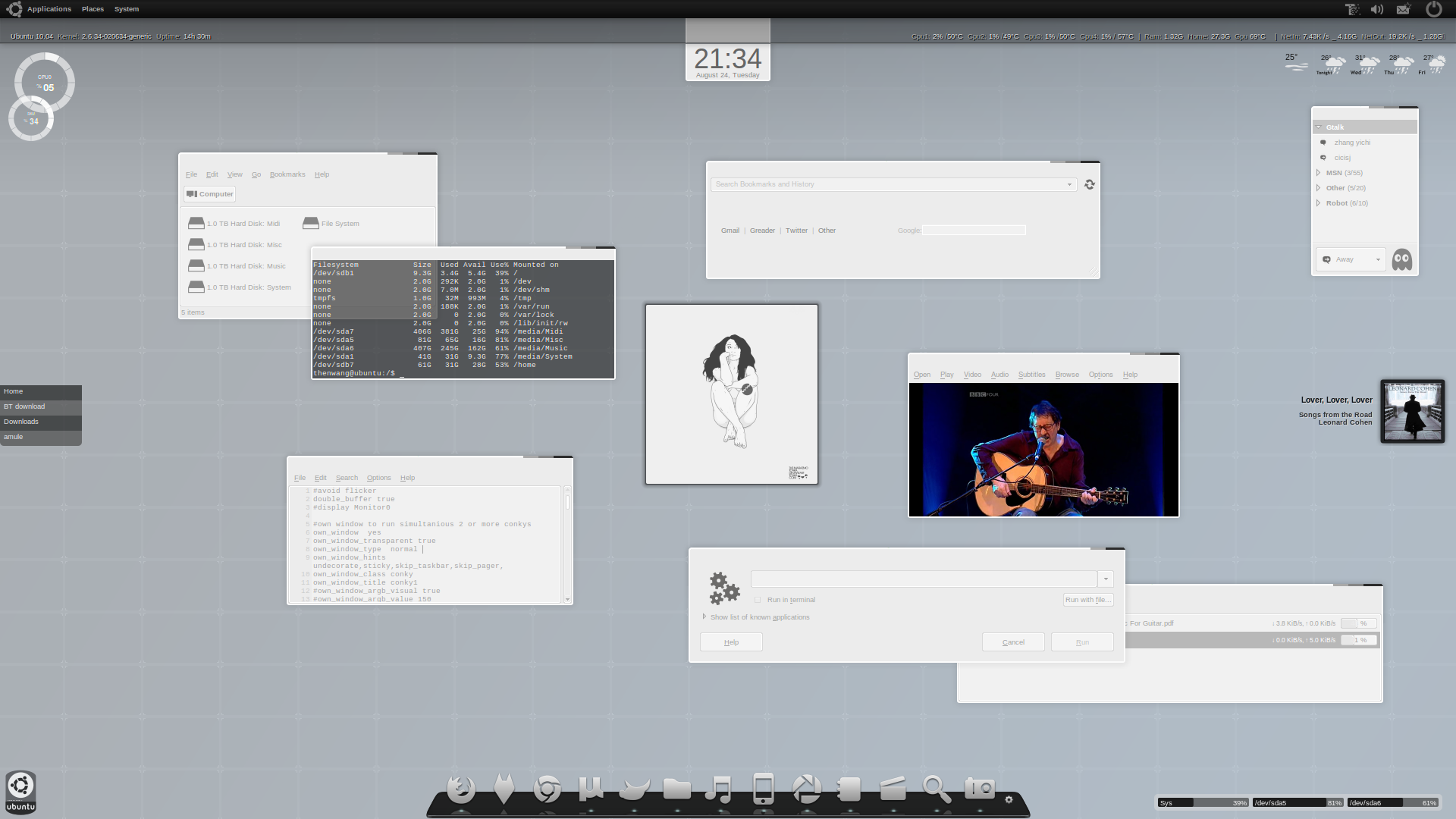Open the Away status dropdown
The width and height of the screenshot is (1456, 819).
click(x=1351, y=259)
